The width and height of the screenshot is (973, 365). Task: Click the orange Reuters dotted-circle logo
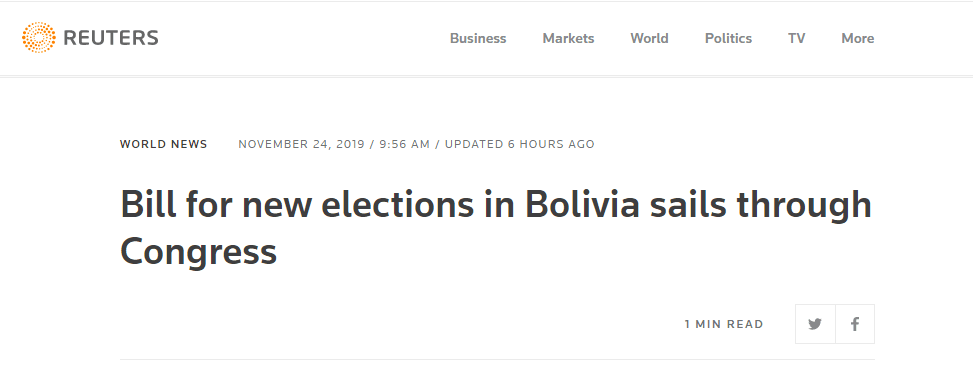(38, 38)
